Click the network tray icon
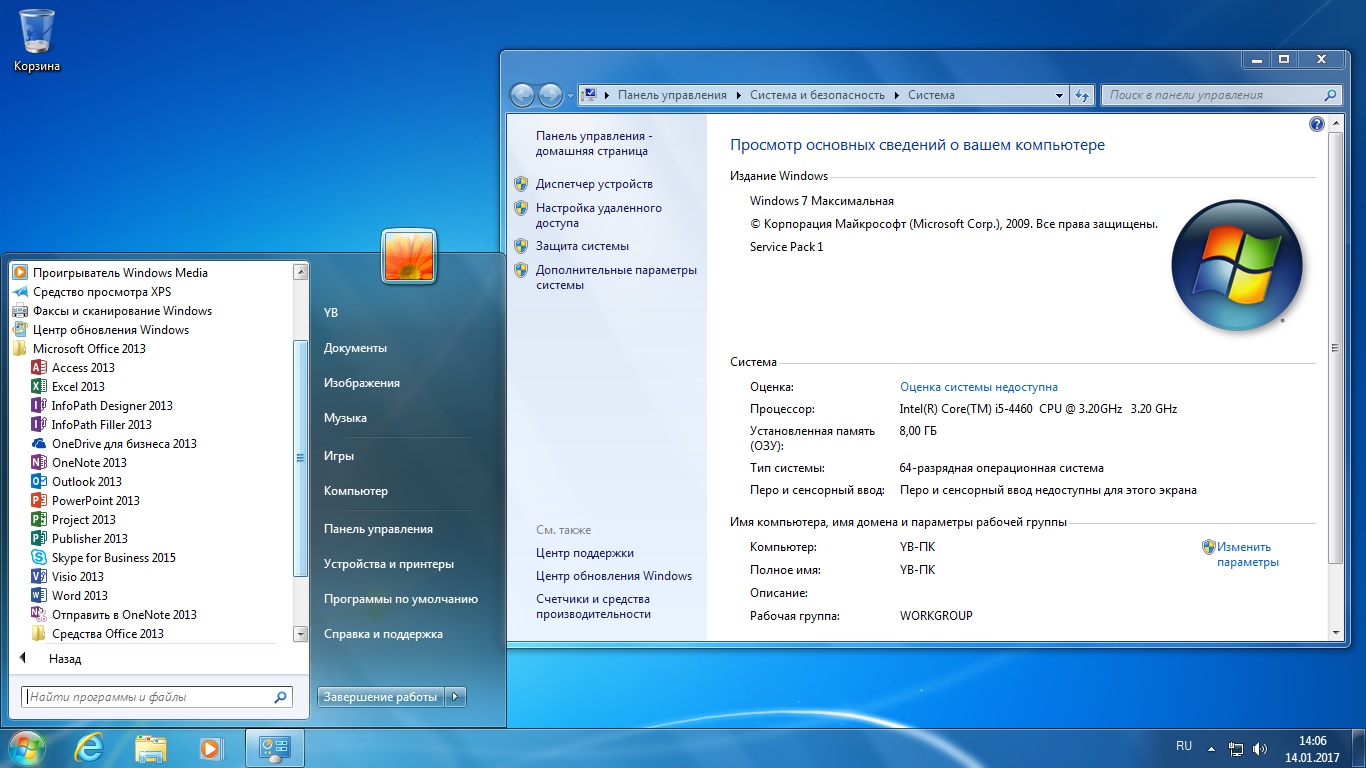 tap(1236, 748)
